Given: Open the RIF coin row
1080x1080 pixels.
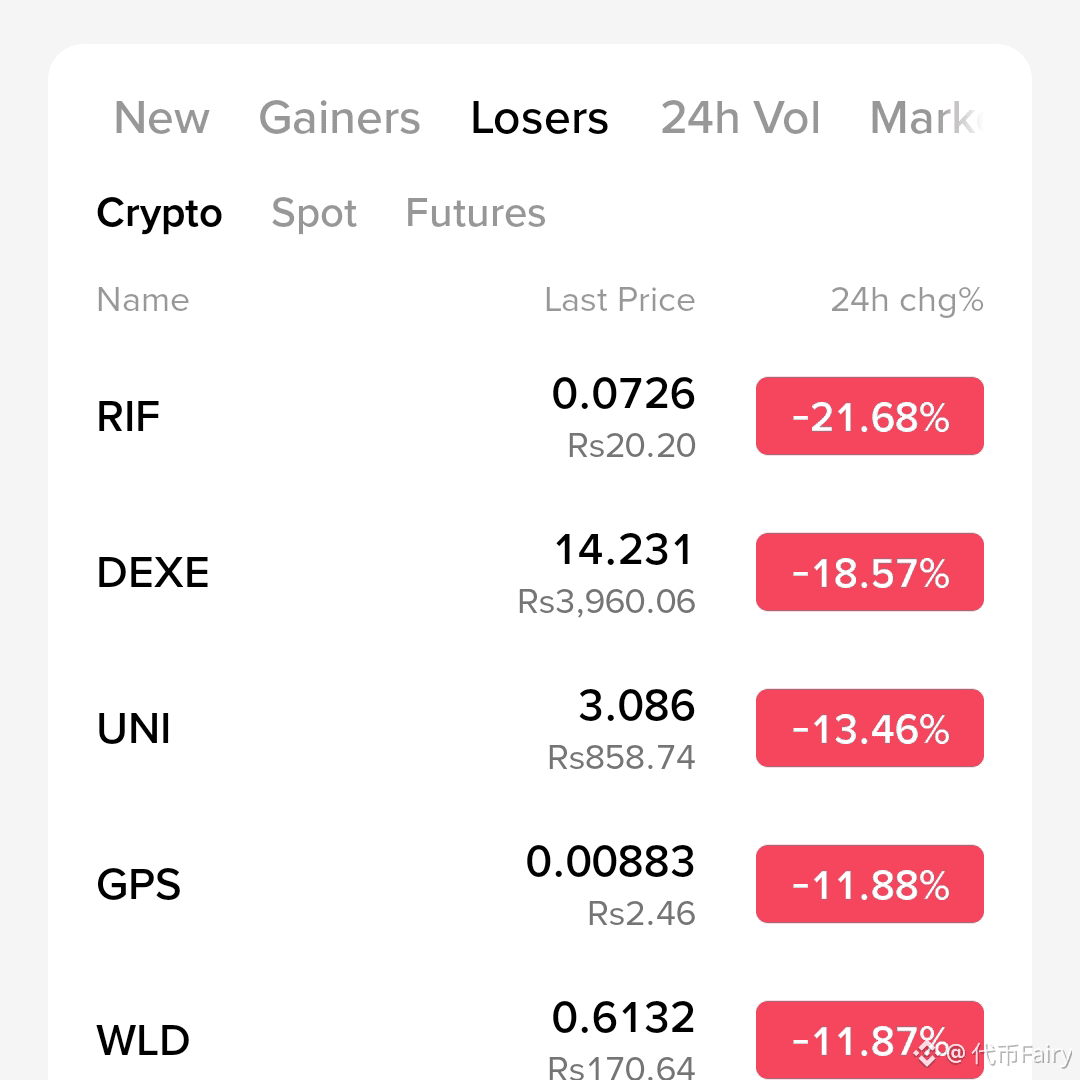Looking at the screenshot, I should pos(540,416).
